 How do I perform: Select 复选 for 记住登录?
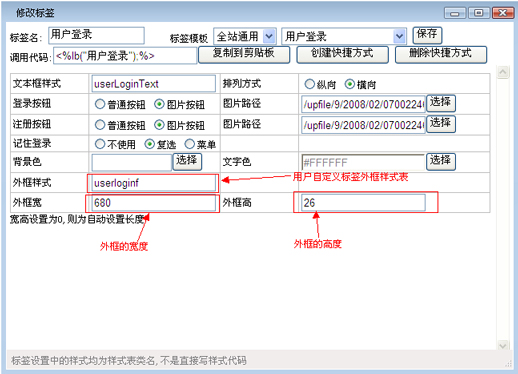(149, 144)
